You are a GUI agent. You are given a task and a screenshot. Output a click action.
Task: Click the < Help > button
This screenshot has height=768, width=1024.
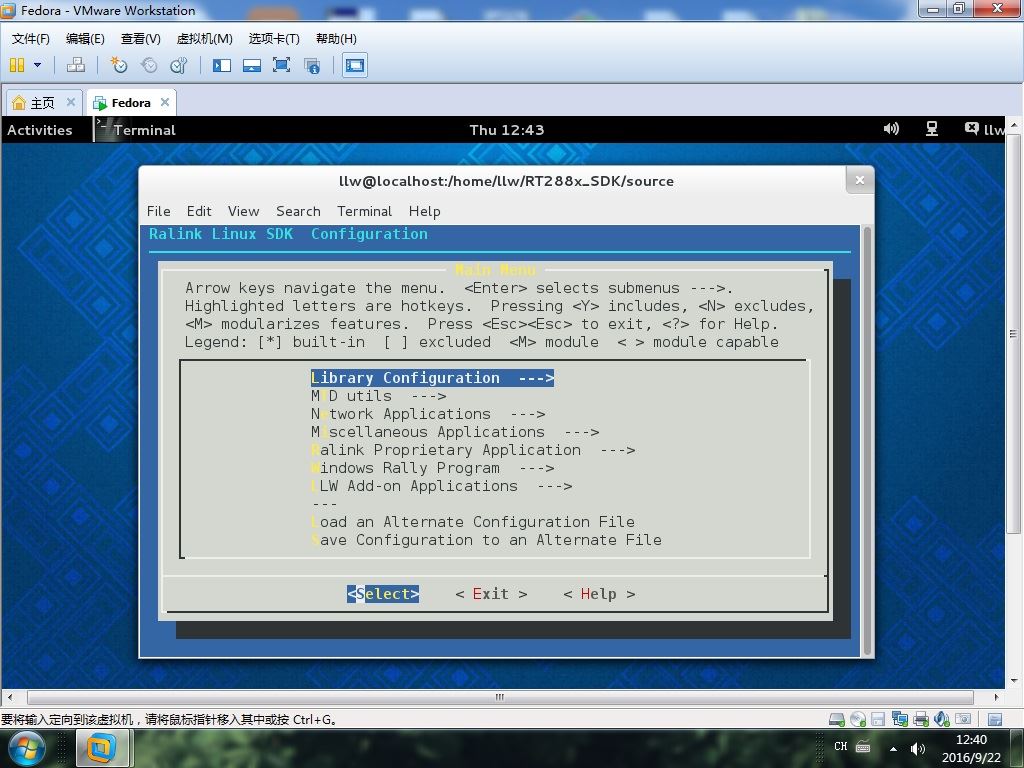pyautogui.click(x=599, y=594)
